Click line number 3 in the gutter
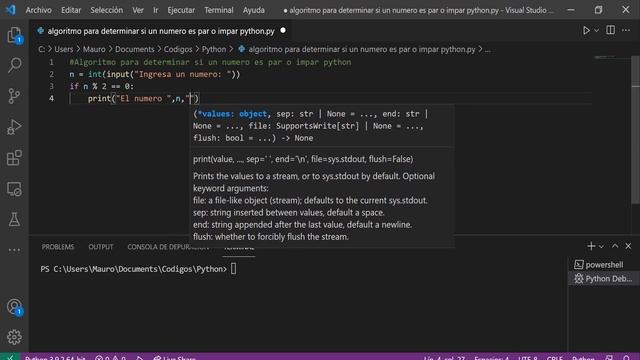Screen dimensions: 640x360 [x=51, y=87]
